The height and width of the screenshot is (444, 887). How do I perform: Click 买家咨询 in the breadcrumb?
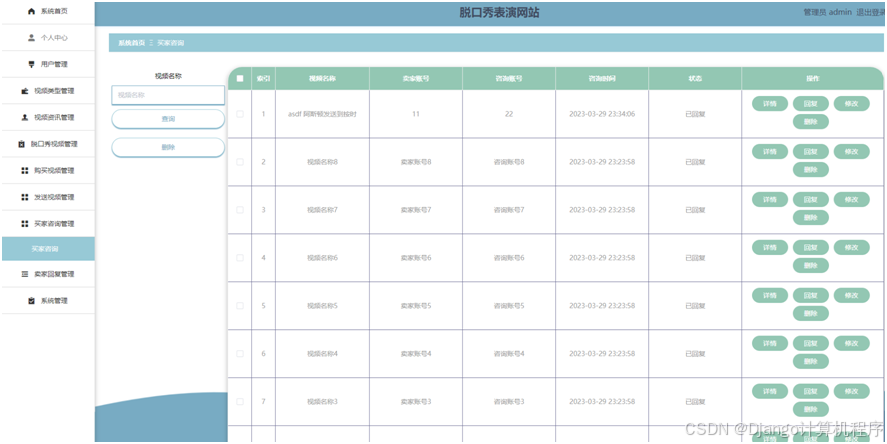pos(170,43)
